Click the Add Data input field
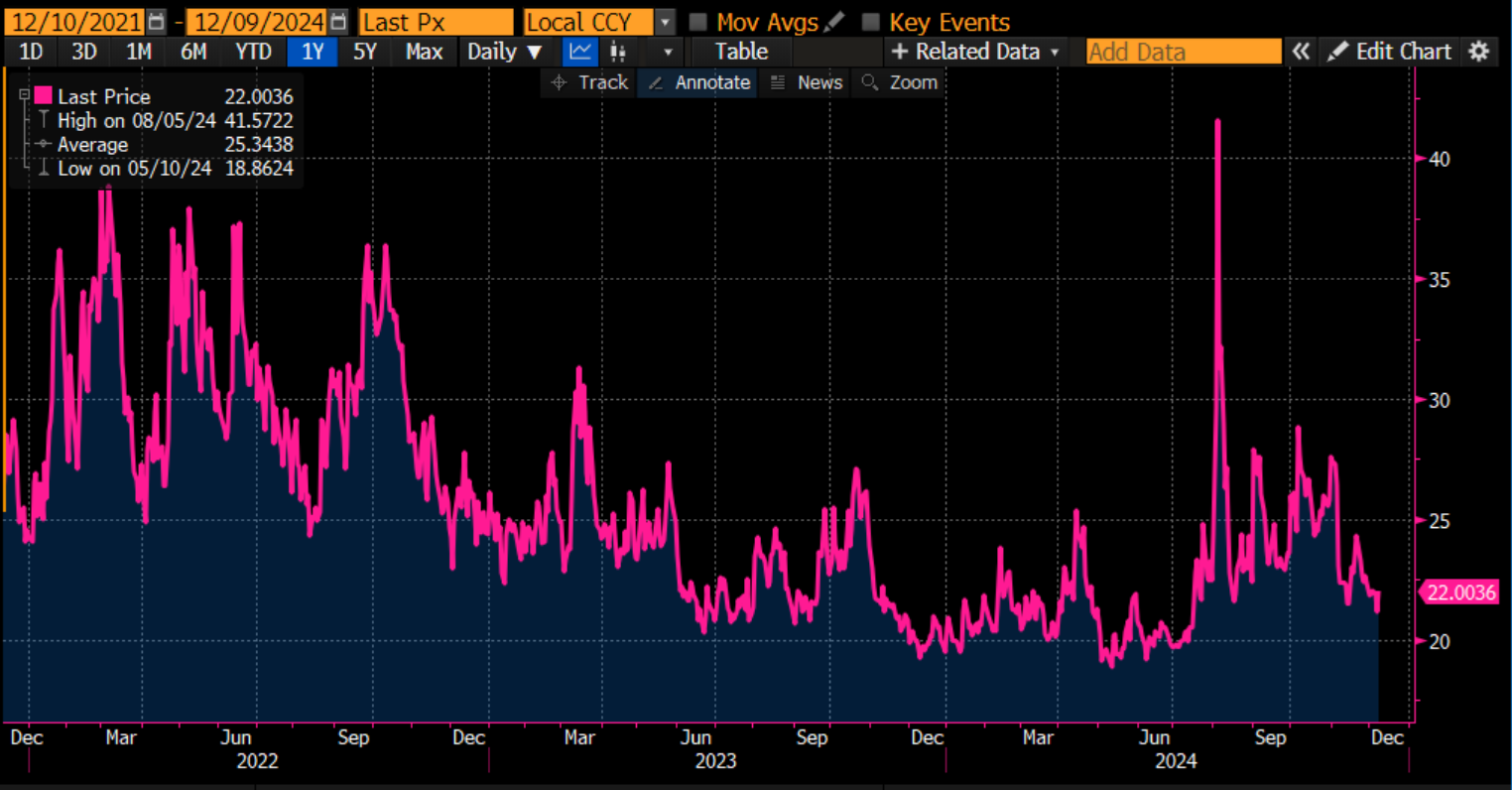This screenshot has height=790, width=1512. coord(1183,52)
